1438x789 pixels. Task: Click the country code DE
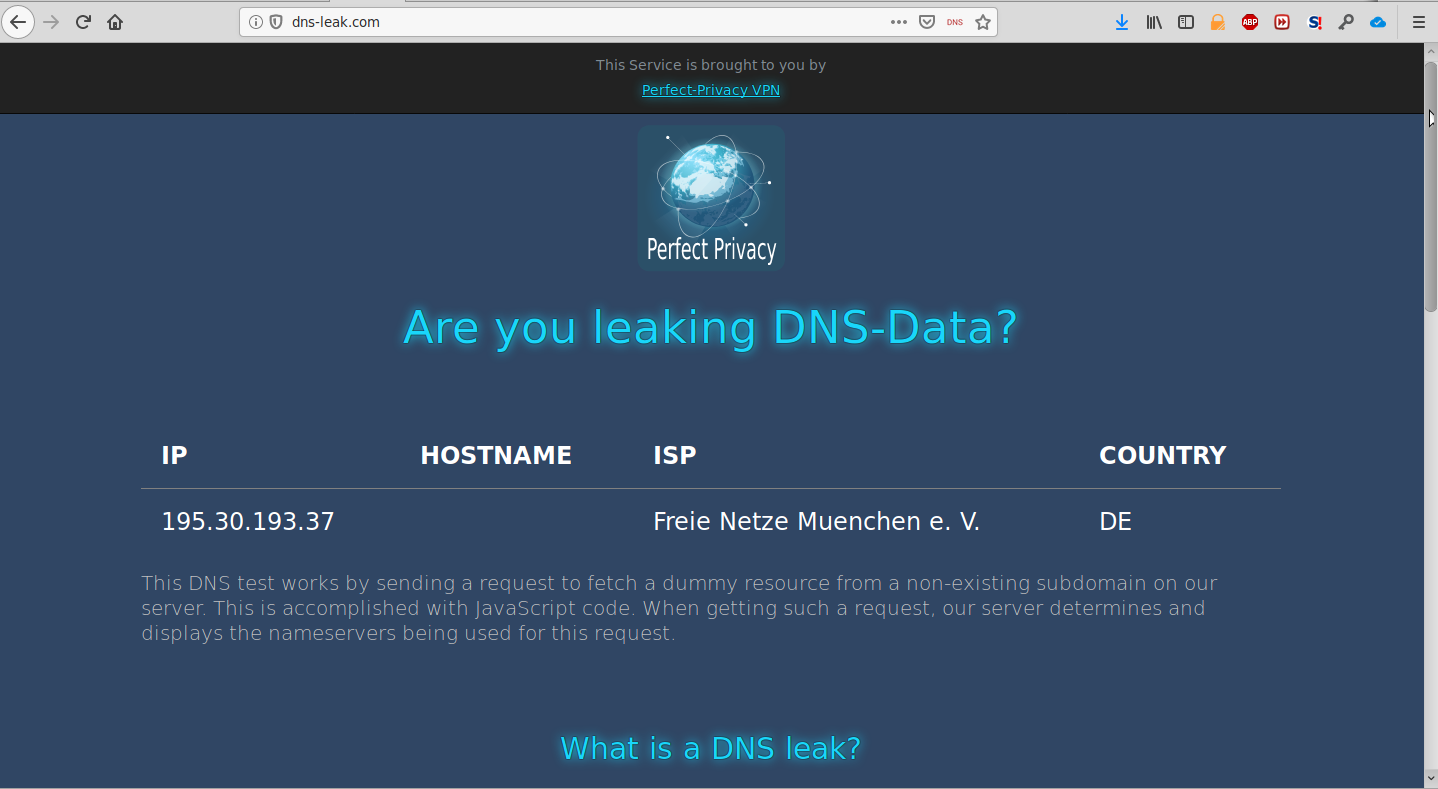tap(1115, 521)
